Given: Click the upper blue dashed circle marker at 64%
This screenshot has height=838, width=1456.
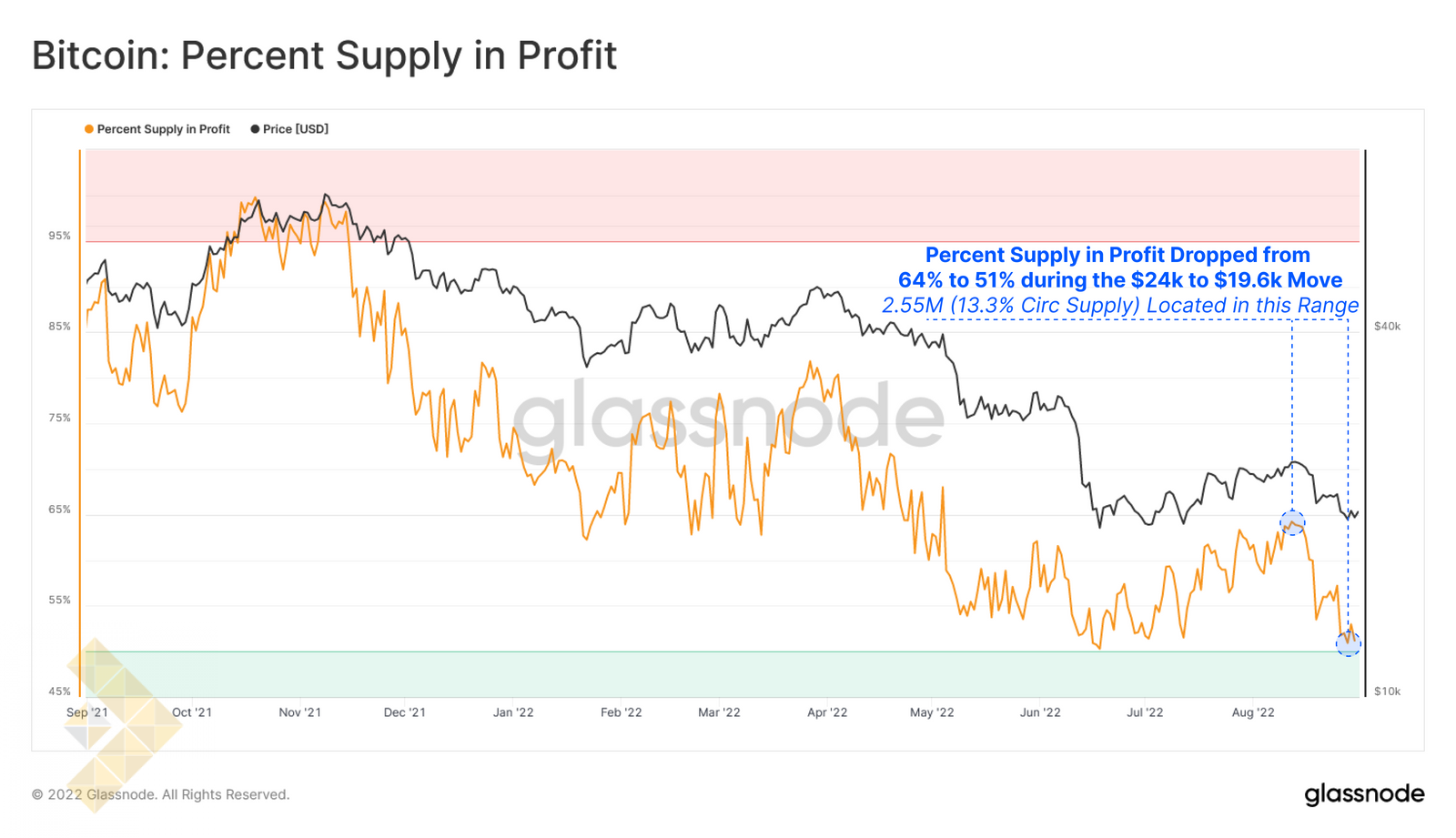Looking at the screenshot, I should click(1292, 523).
